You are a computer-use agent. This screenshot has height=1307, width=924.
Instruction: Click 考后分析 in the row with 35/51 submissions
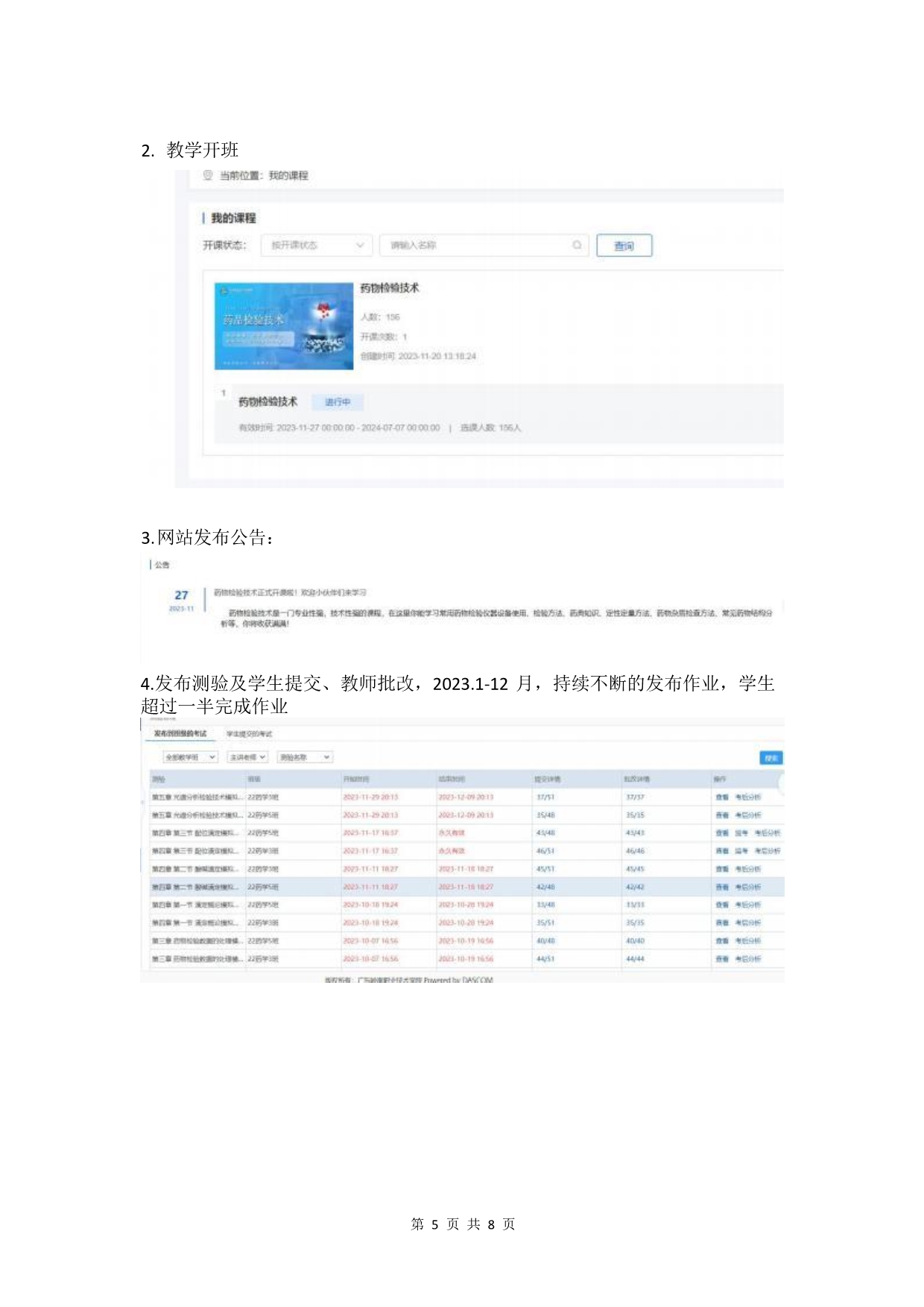(747, 923)
